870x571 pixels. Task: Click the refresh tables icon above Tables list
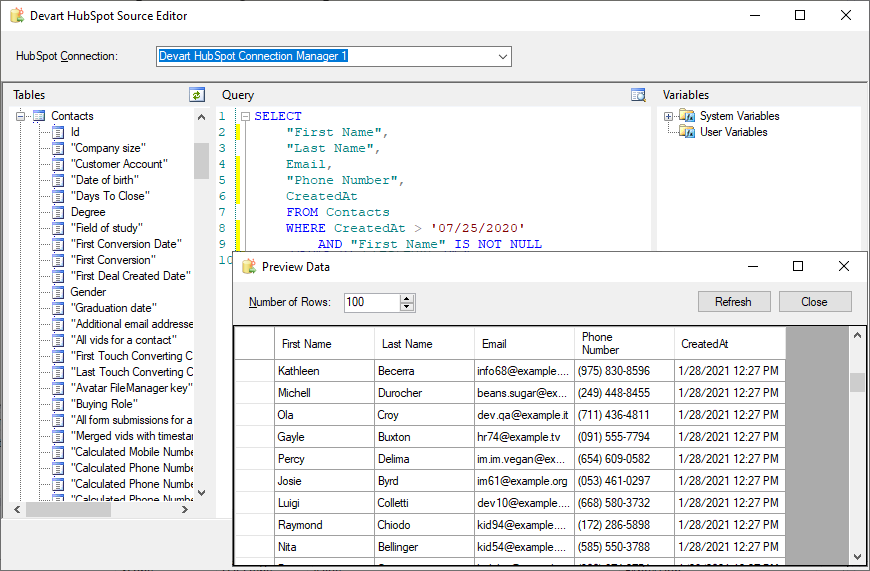[x=197, y=95]
